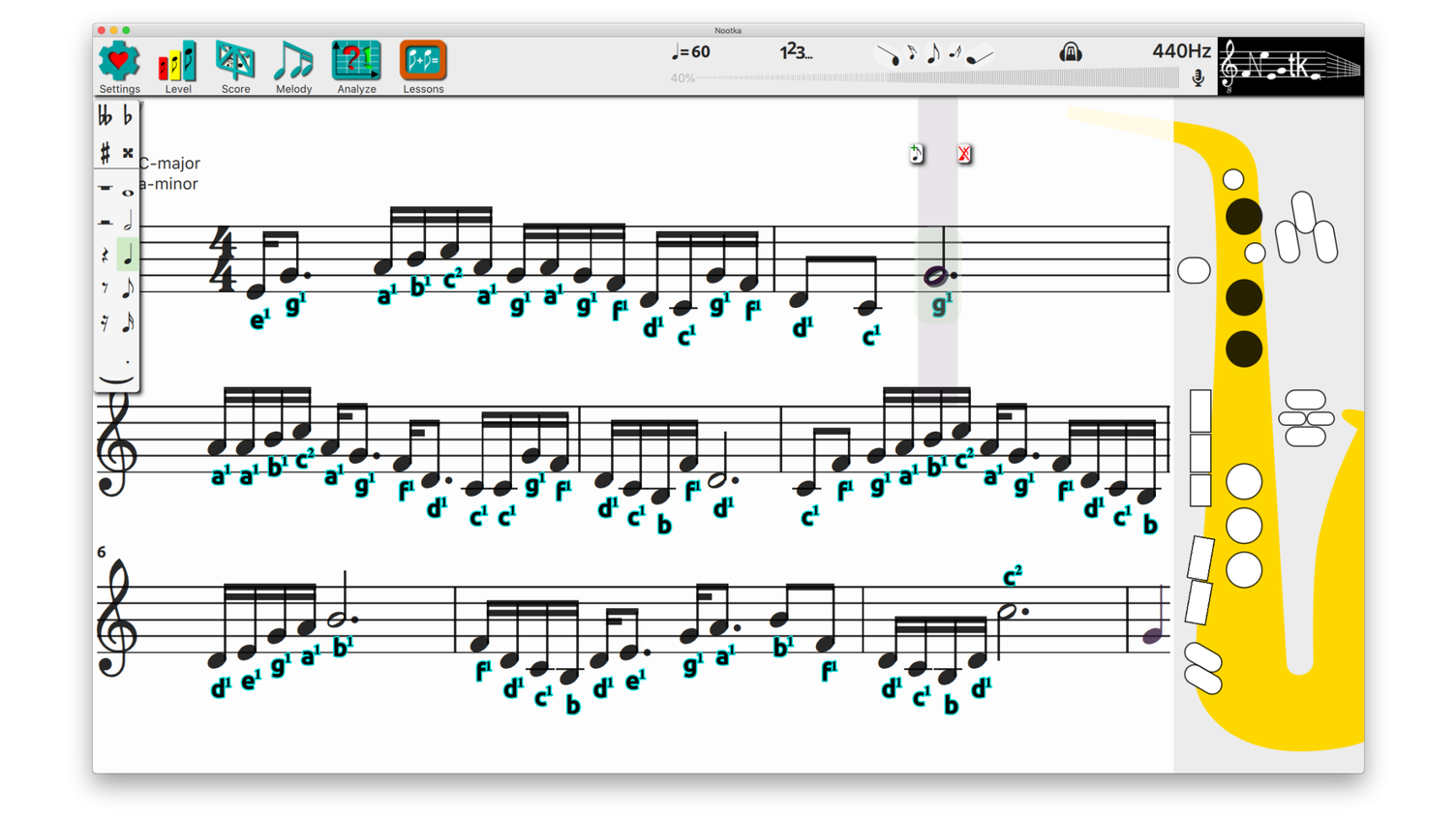
Task: Toggle the second black saxophone key
Action: (x=1244, y=297)
